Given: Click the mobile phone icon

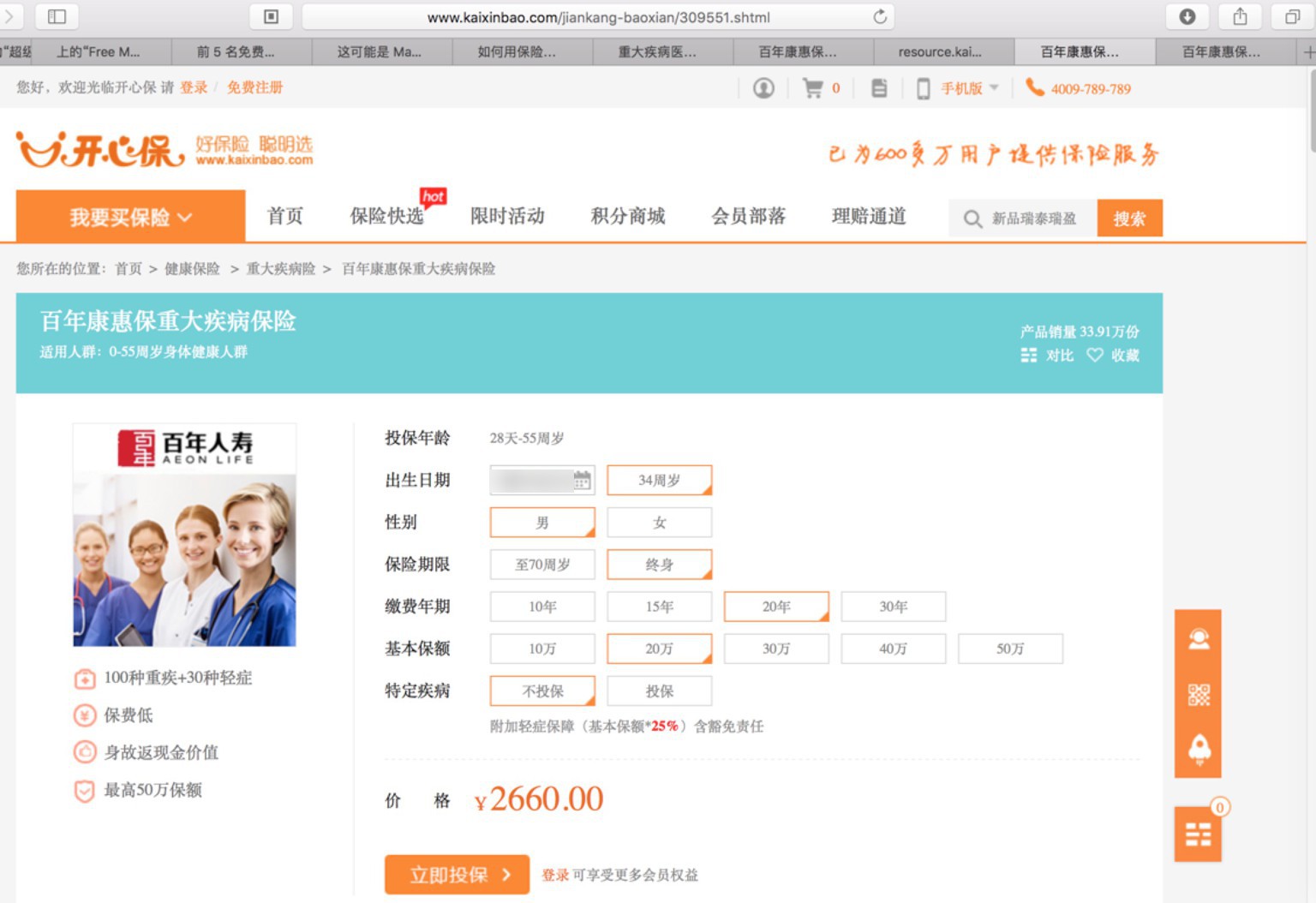Looking at the screenshot, I should [x=923, y=88].
